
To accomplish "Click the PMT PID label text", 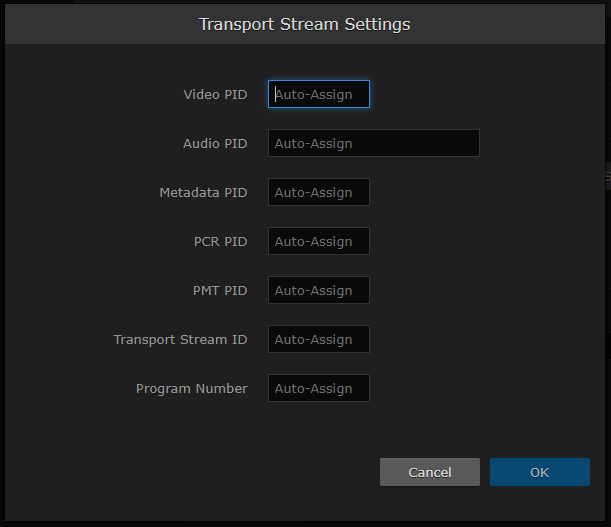I will [x=220, y=291].
